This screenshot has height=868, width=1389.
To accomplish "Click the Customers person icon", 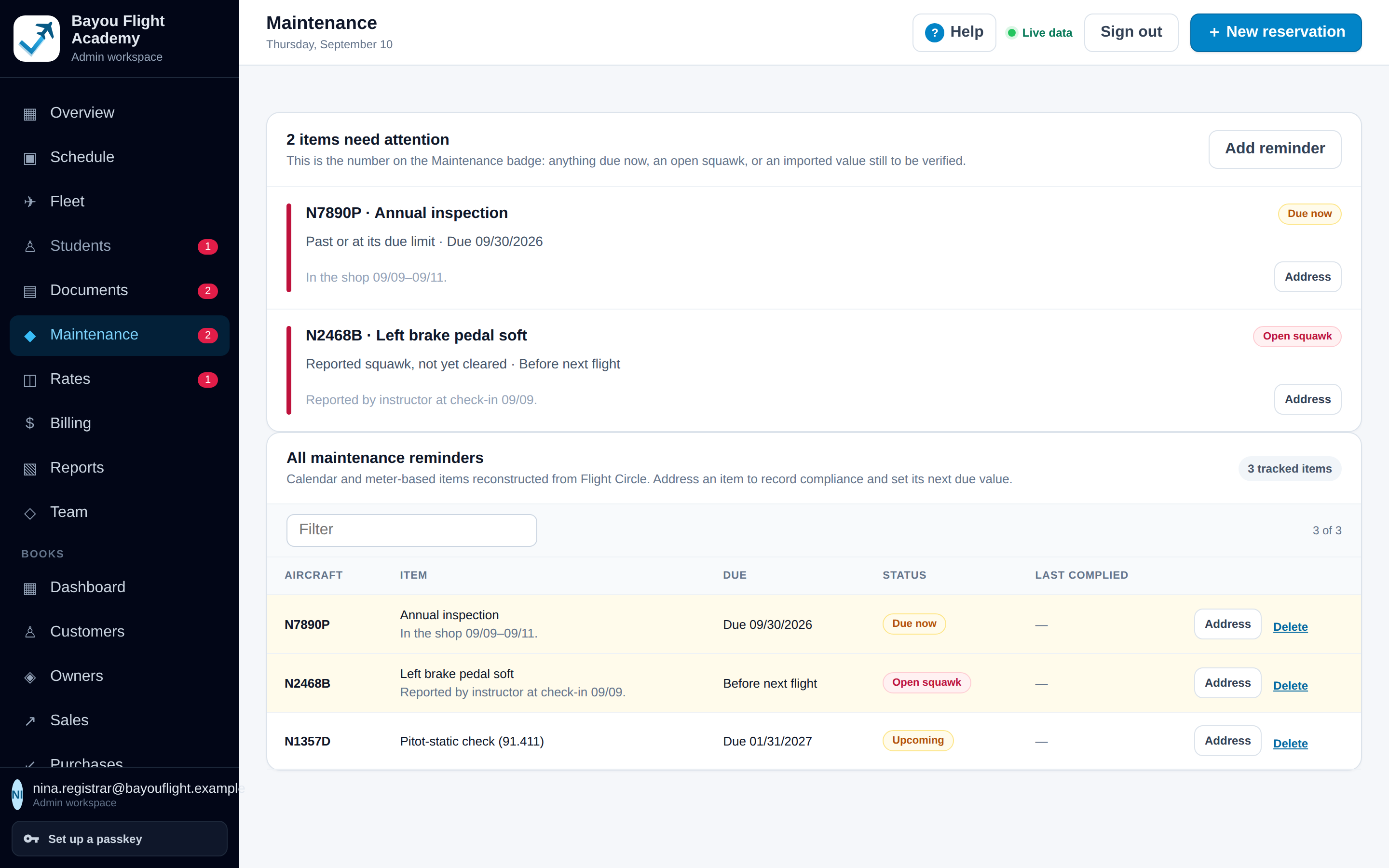I will [x=30, y=632].
